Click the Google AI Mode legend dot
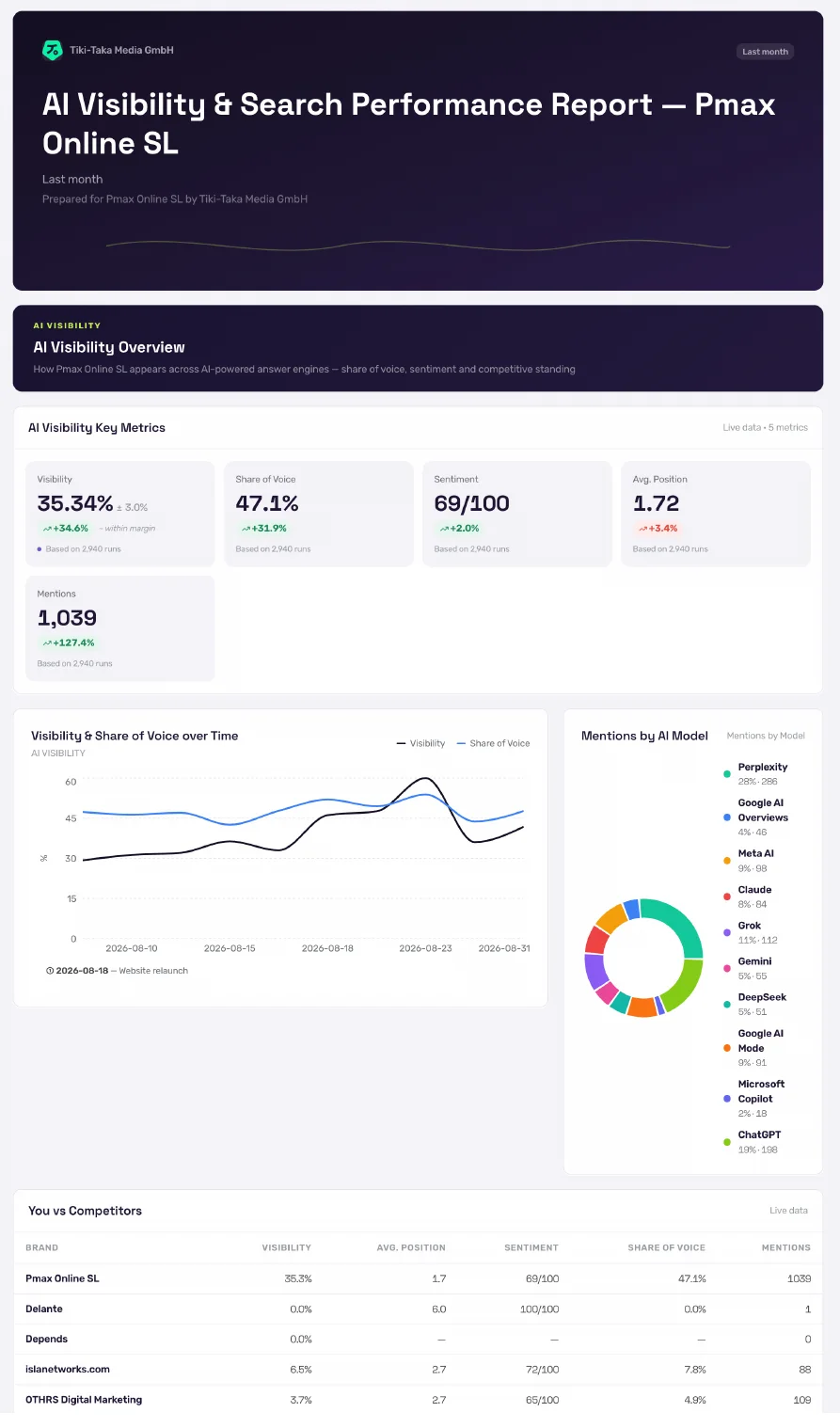Image resolution: width=840 pixels, height=1428 pixels. coord(727,1047)
